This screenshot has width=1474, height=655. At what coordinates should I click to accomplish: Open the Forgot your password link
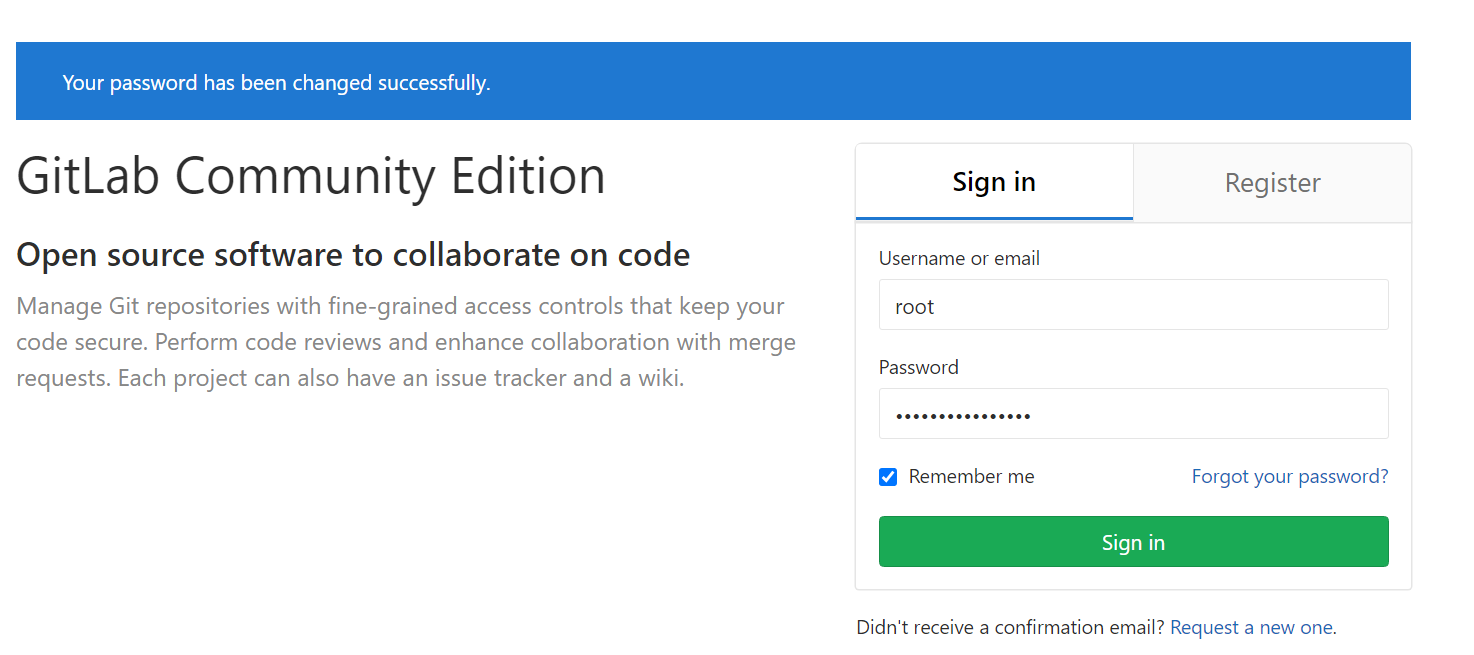1289,477
